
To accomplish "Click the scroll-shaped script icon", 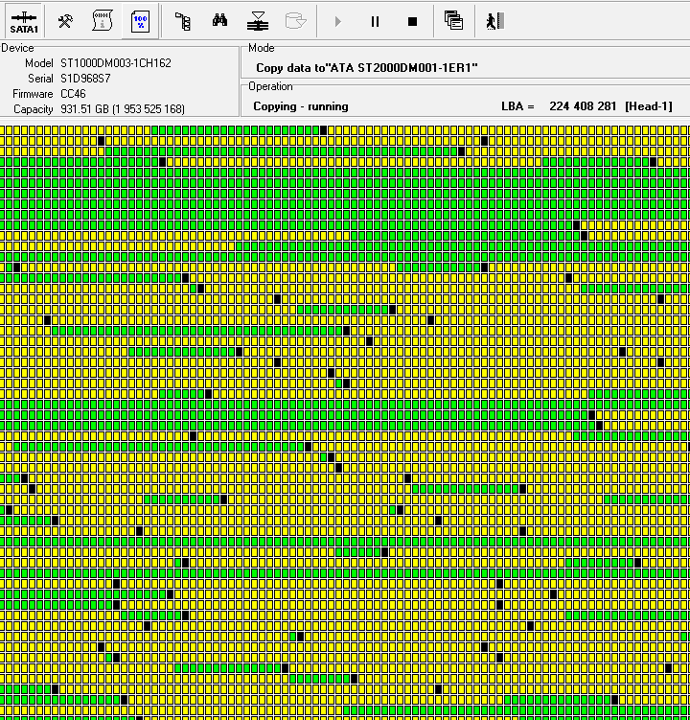I will (101, 21).
